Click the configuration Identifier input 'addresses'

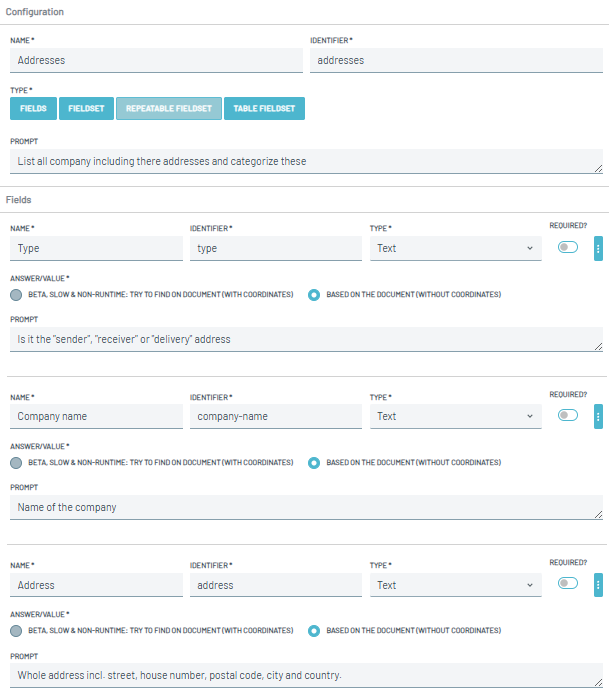pyautogui.click(x=456, y=60)
